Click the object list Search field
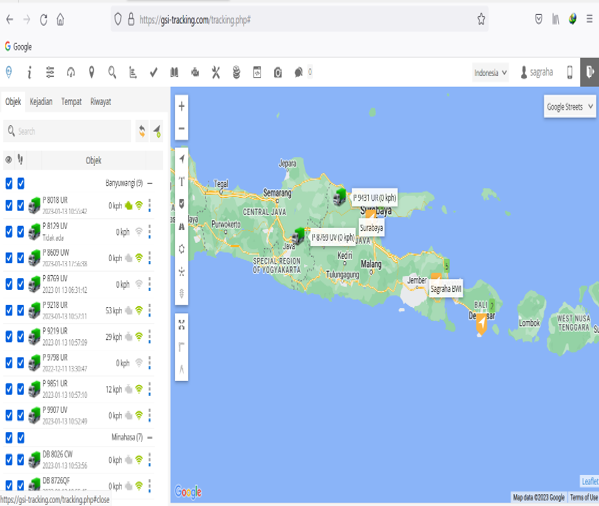Viewport: 599px width, 506px height. 67,131
